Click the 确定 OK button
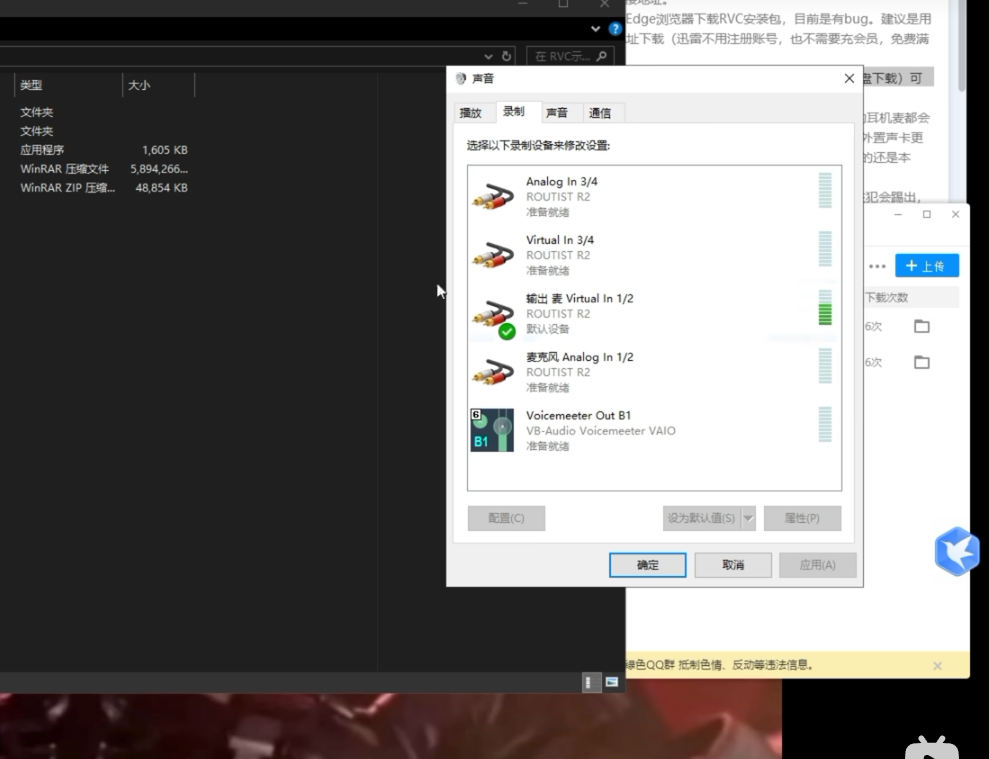 pyautogui.click(x=648, y=565)
